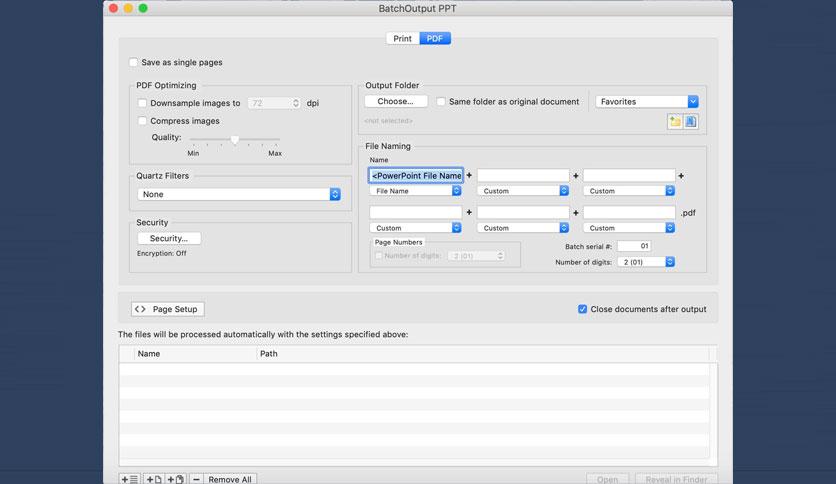Enable Save as single pages
Viewport: 836px width, 484px height.
coord(133,62)
